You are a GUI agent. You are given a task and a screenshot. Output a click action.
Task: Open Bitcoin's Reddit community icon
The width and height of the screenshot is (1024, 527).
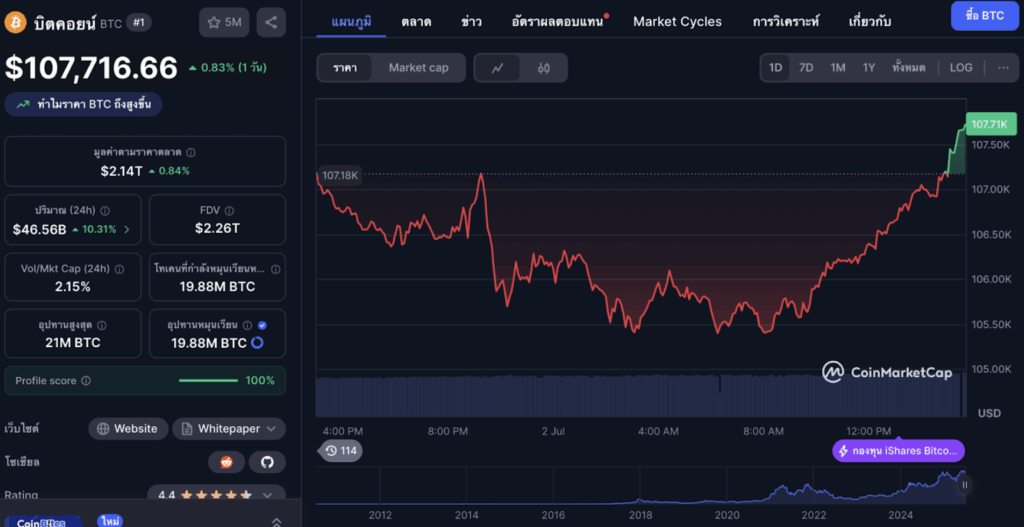226,462
